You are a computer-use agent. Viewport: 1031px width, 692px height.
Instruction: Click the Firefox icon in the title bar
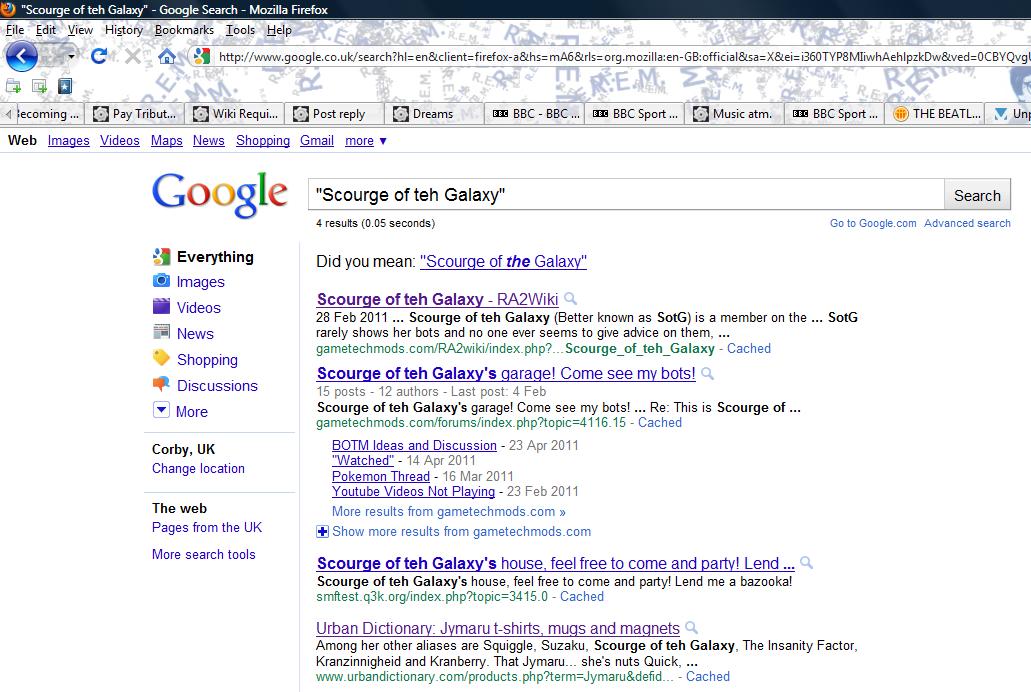coord(8,9)
